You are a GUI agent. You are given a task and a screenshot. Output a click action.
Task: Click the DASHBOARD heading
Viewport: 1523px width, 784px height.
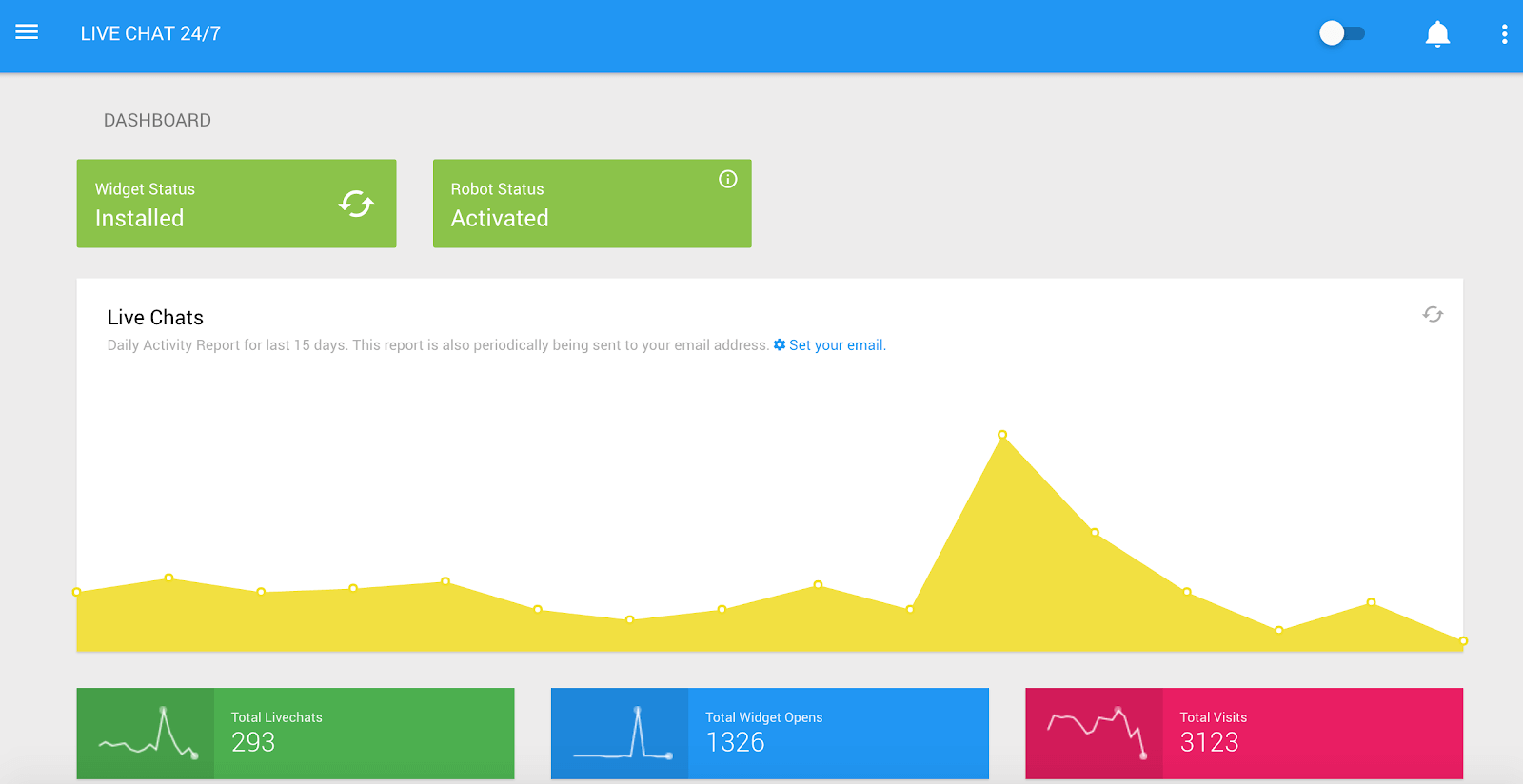pyautogui.click(x=157, y=120)
